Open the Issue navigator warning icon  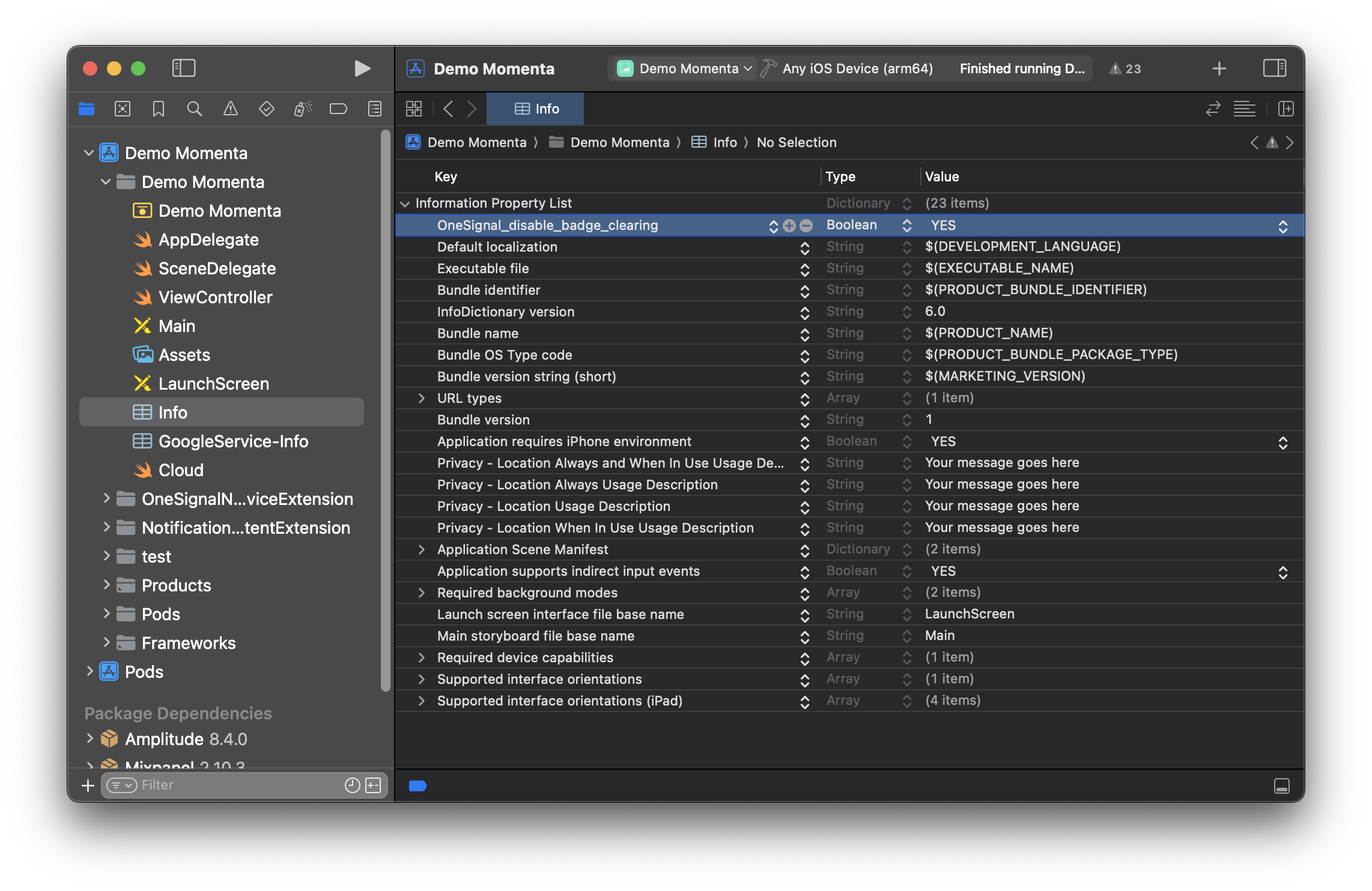pyautogui.click(x=231, y=109)
